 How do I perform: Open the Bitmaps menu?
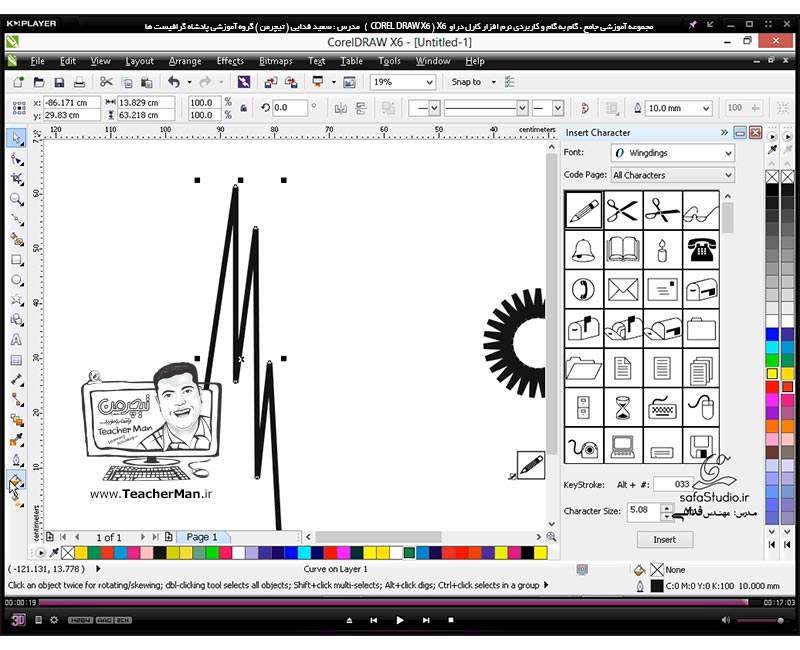[x=276, y=61]
